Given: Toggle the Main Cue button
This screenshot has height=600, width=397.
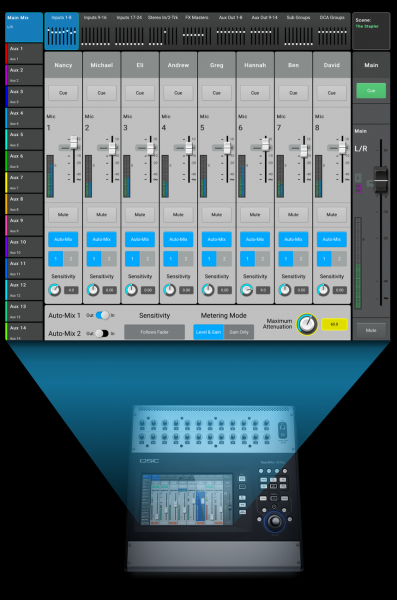Looking at the screenshot, I should [x=371, y=91].
